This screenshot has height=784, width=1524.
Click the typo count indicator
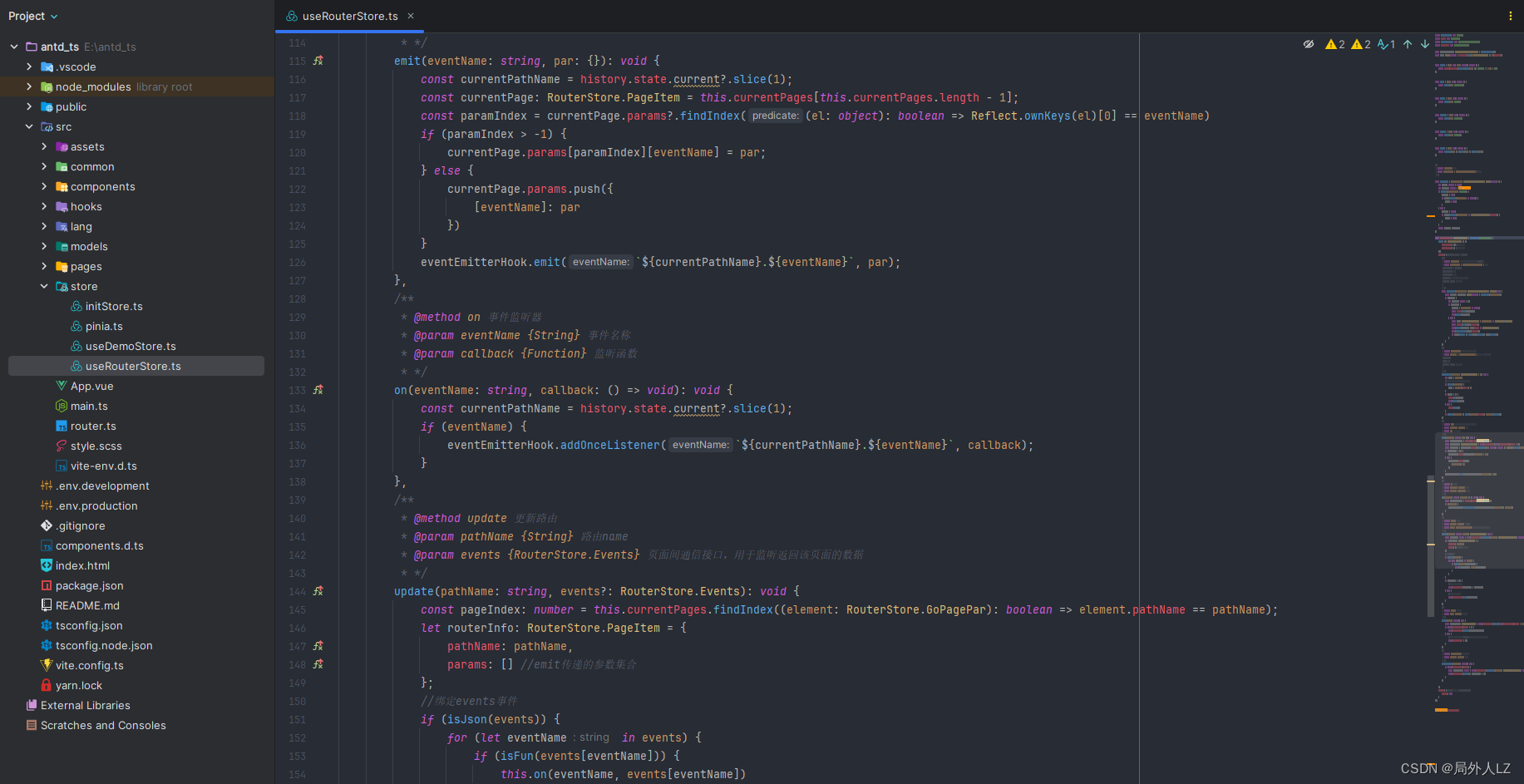(1386, 44)
